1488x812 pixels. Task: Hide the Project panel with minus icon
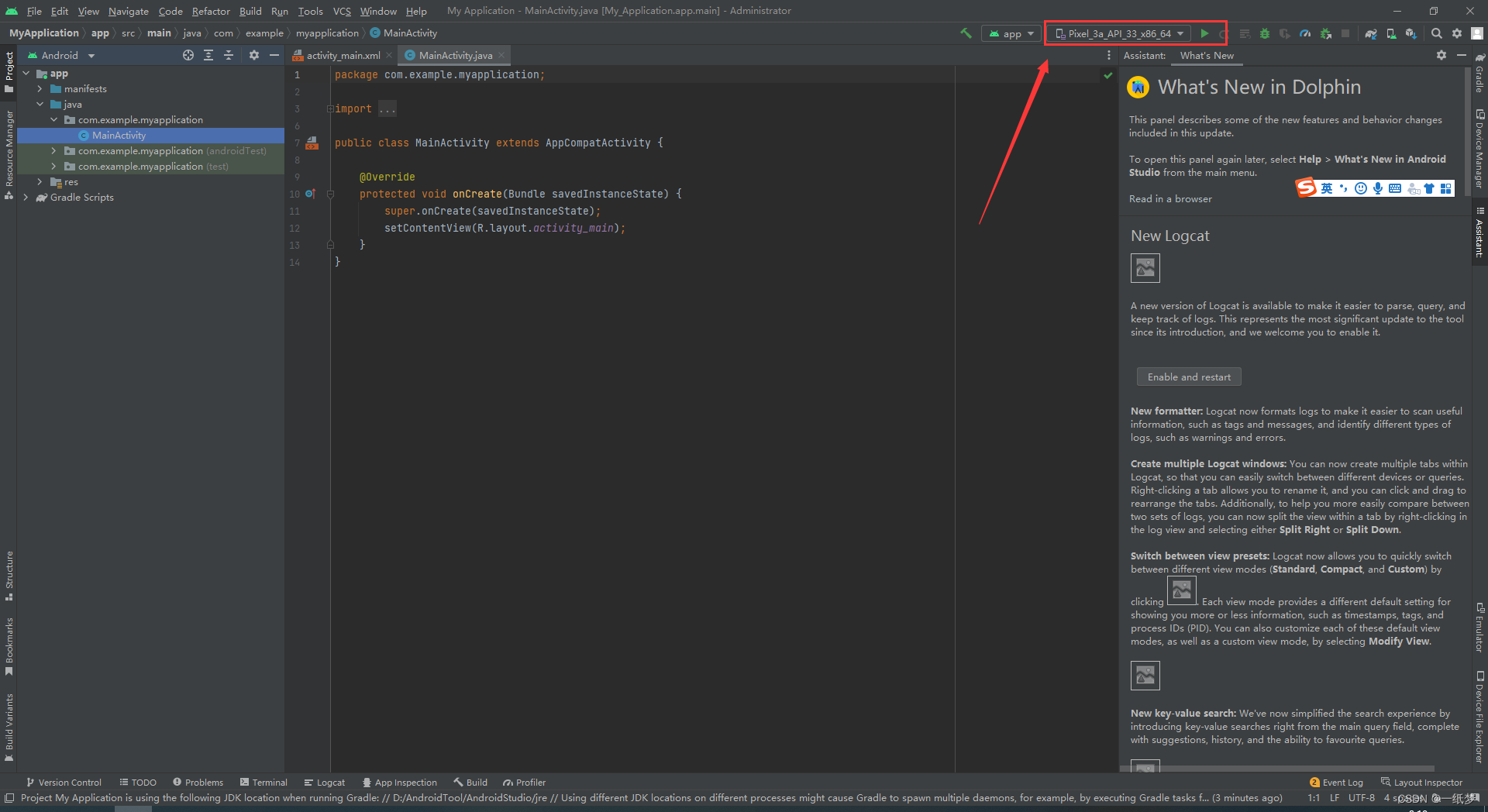[274, 55]
